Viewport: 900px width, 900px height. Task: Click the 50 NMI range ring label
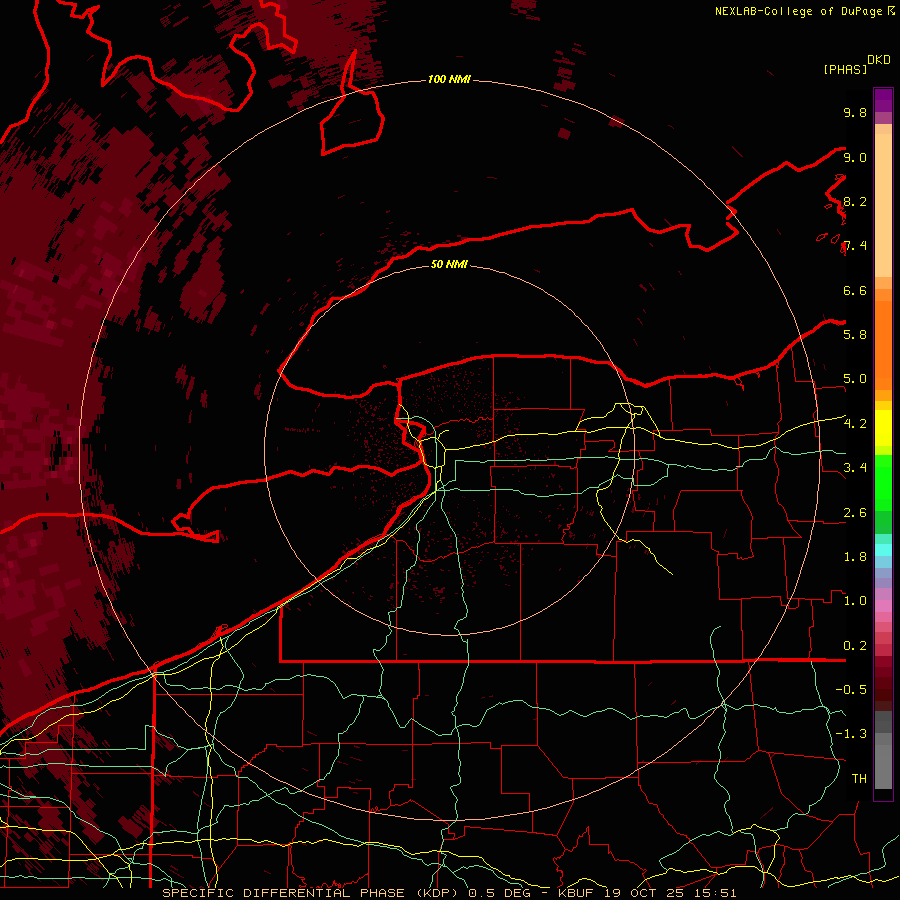[x=449, y=264]
